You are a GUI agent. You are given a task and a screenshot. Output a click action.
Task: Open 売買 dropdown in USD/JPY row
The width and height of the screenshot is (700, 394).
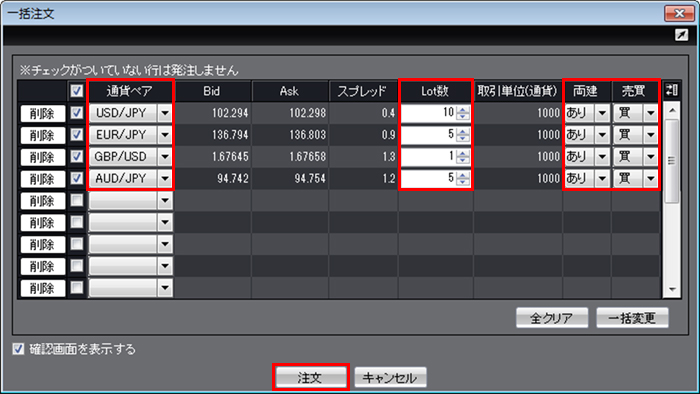650,113
